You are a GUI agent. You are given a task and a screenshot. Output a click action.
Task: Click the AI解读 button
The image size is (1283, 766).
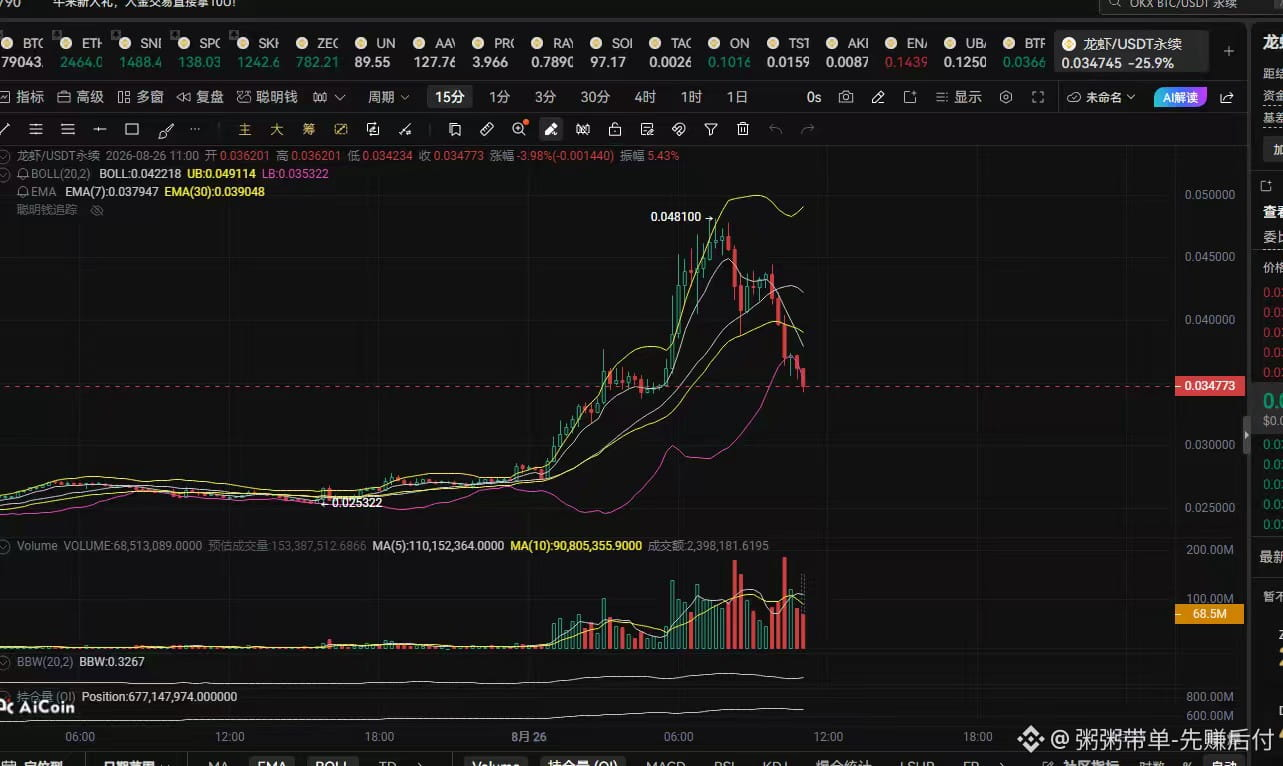(1181, 97)
